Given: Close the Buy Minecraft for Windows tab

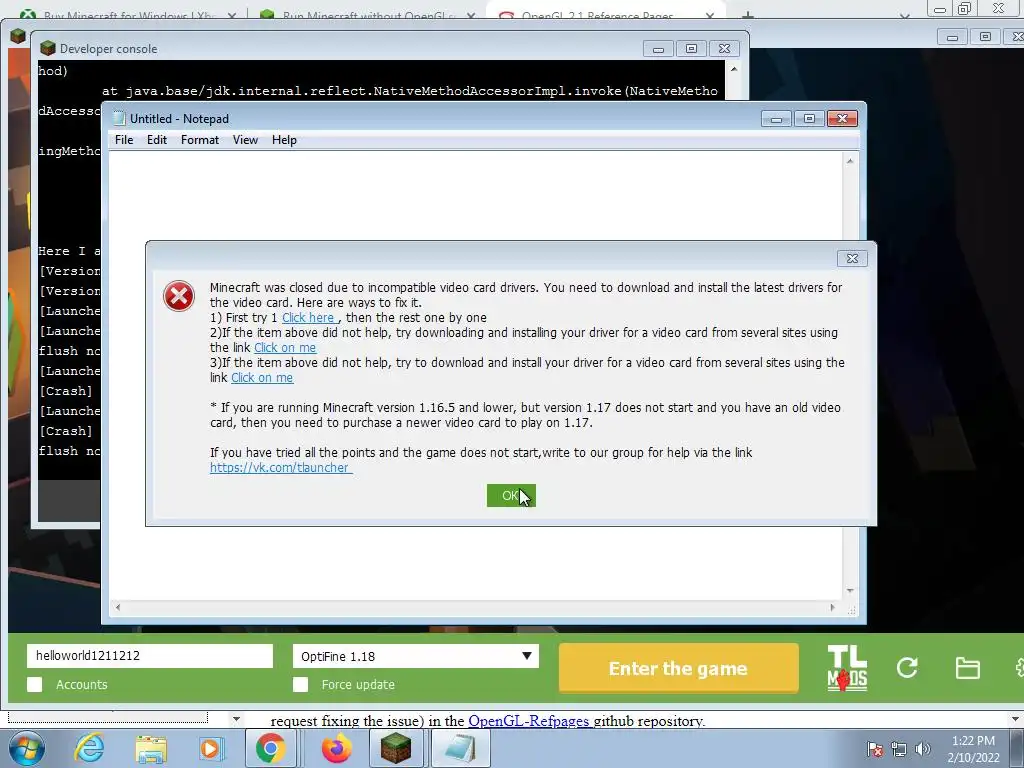Looking at the screenshot, I should click(231, 15).
